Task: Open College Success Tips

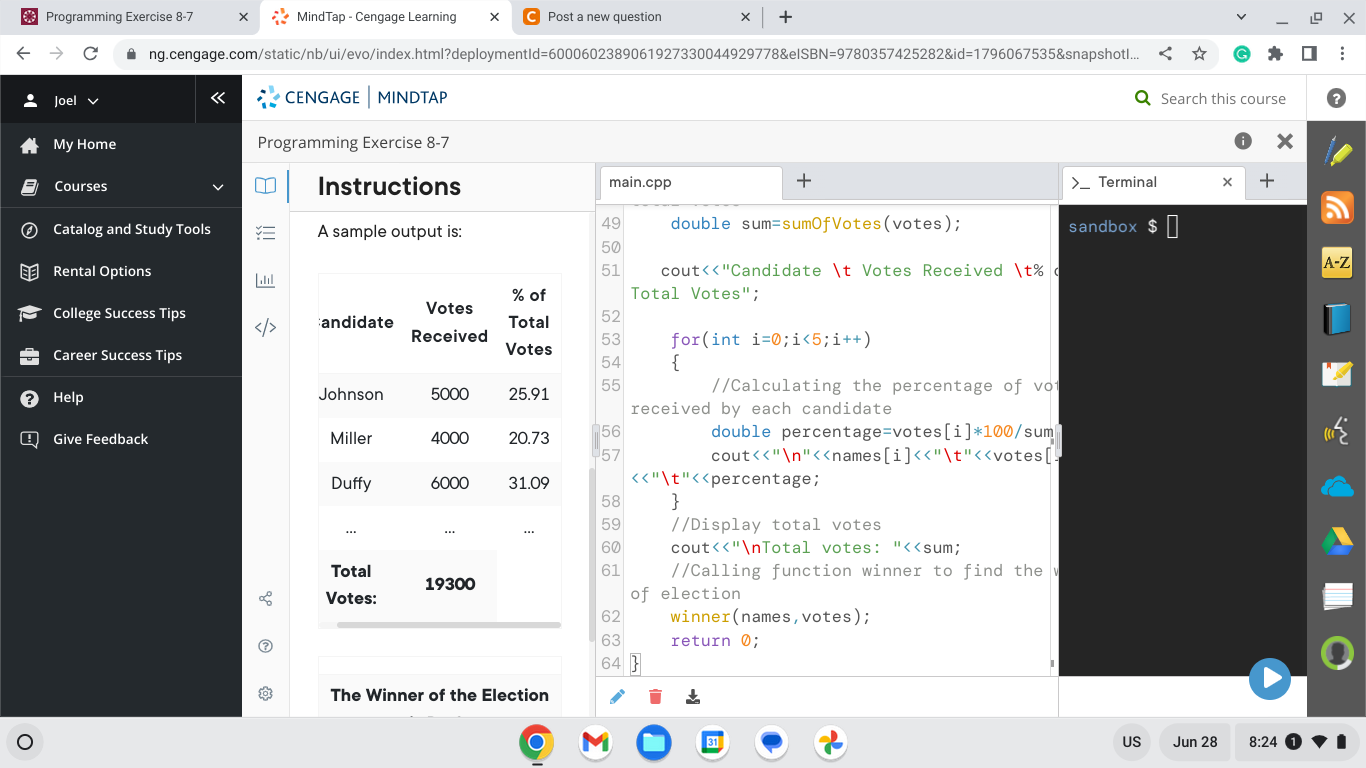Action: [121, 313]
